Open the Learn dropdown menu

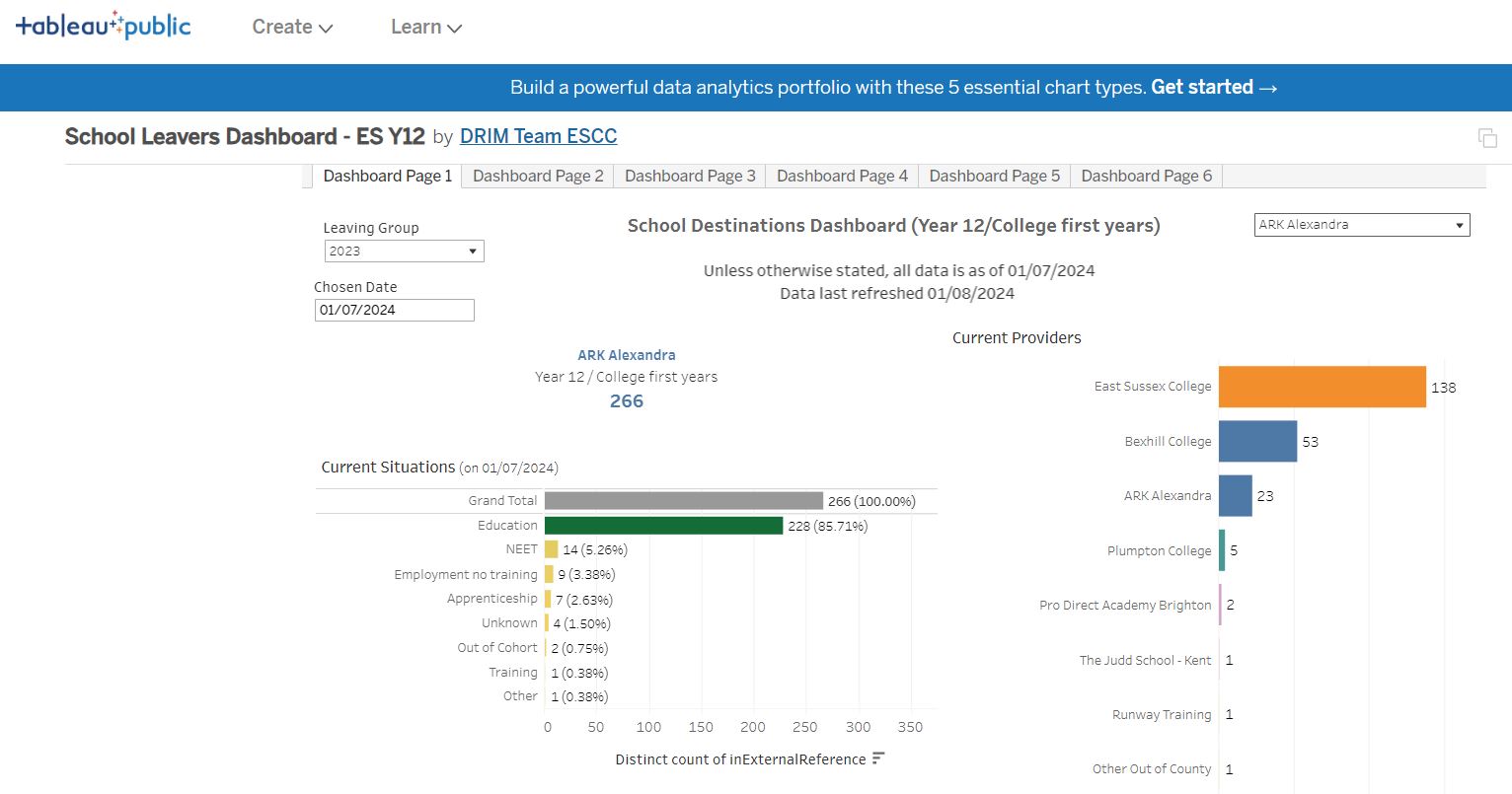pos(424,27)
